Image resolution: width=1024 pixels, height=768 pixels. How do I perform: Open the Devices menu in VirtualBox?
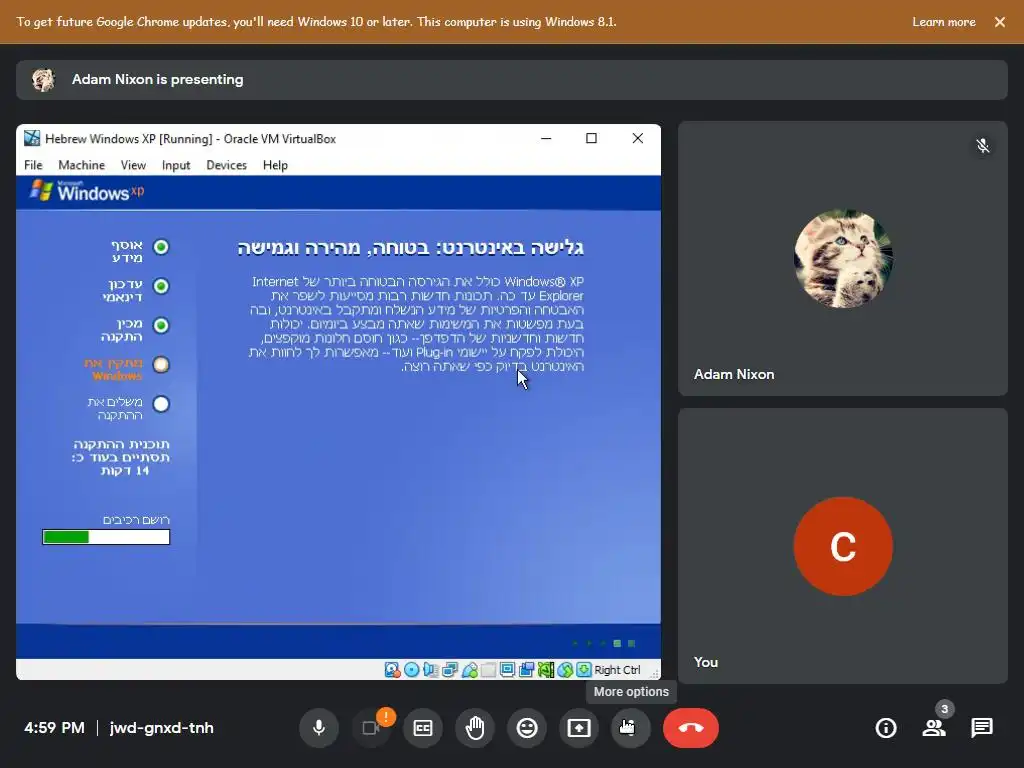click(227, 165)
